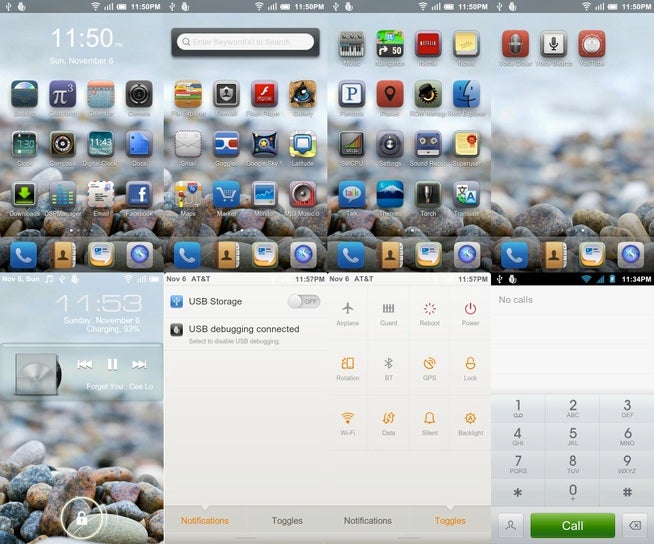
Task: Open the Calculator app with pi icon
Action: click(63, 94)
